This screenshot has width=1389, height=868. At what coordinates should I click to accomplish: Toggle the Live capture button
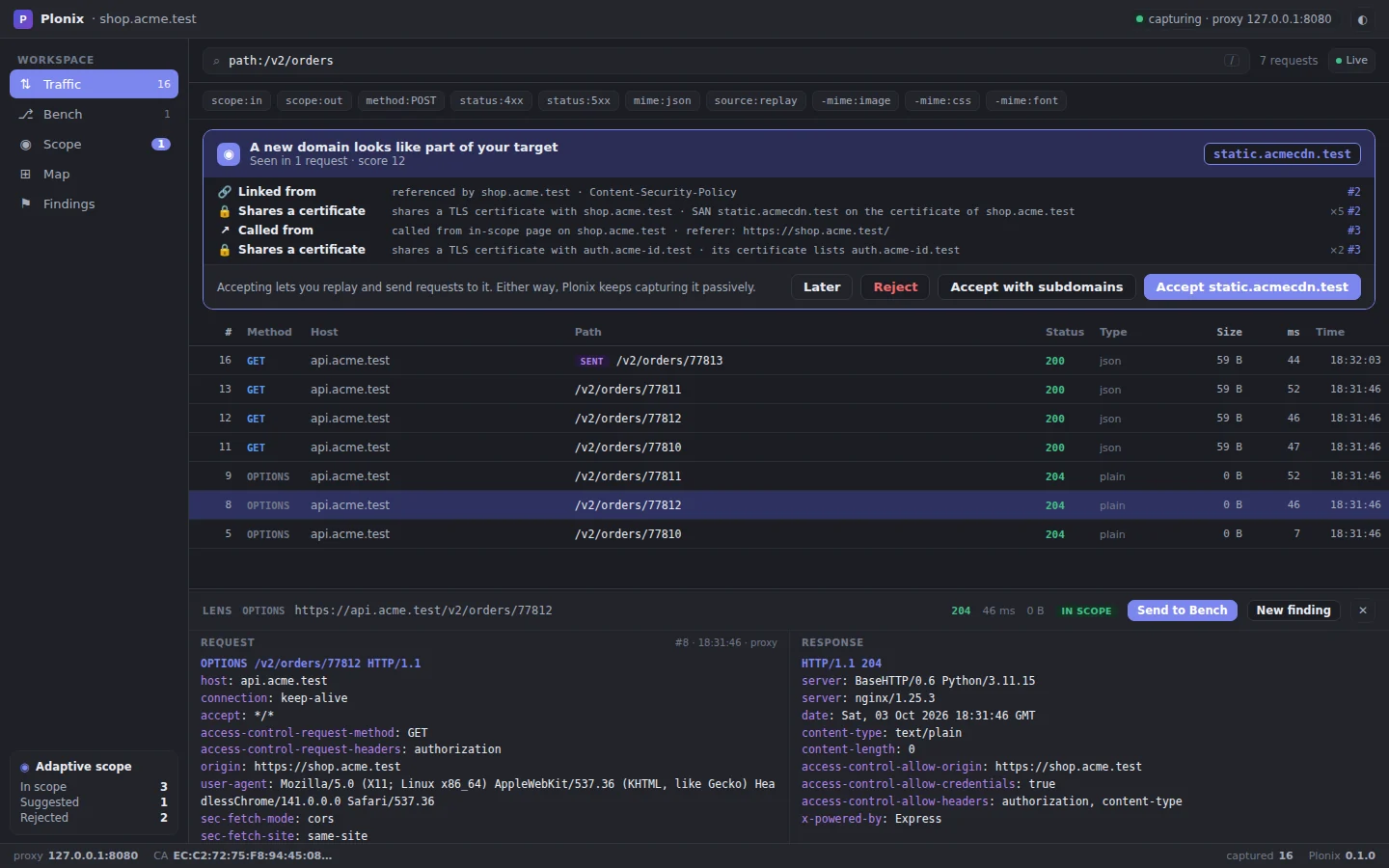pos(1351,61)
